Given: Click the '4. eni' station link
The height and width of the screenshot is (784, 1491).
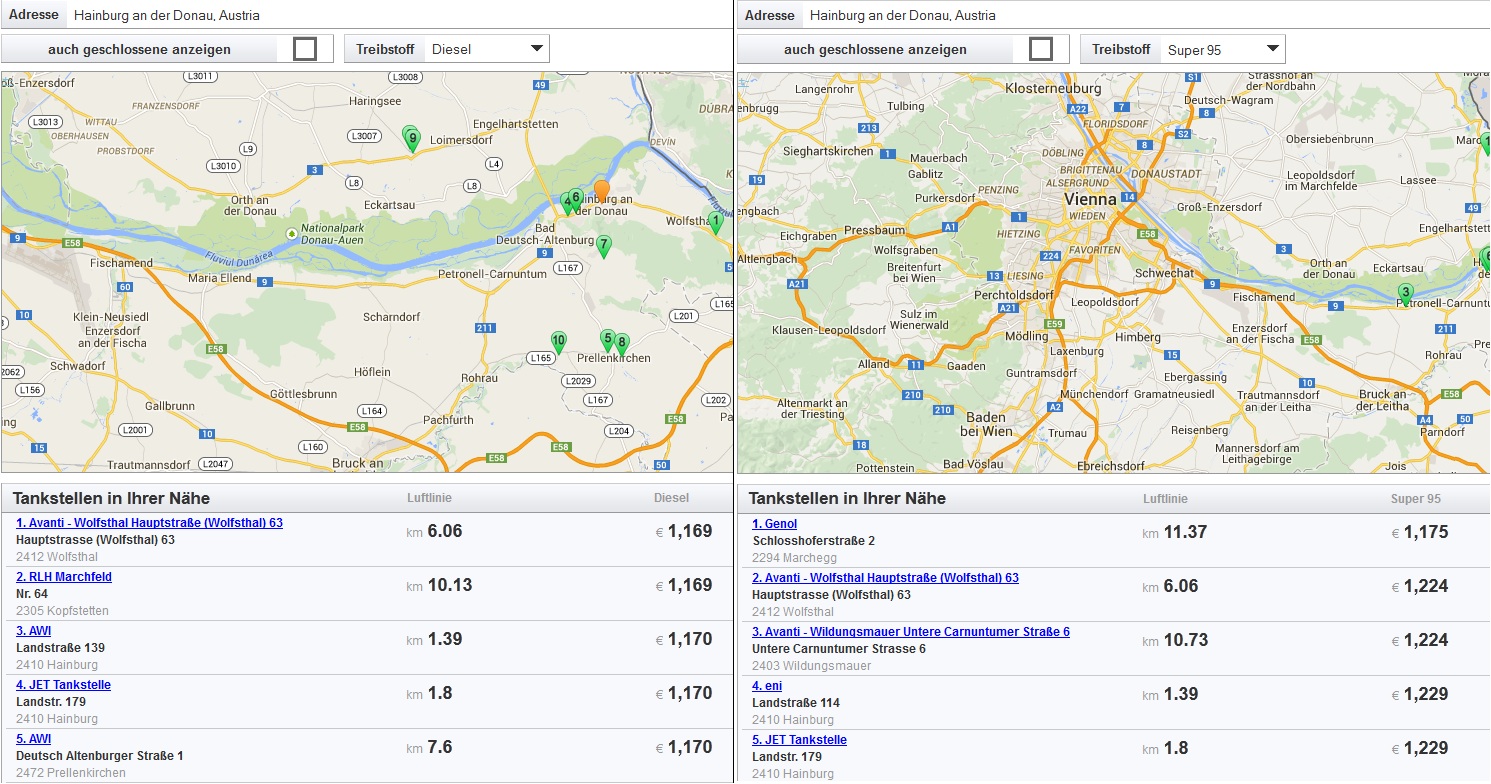Looking at the screenshot, I should tap(767, 686).
